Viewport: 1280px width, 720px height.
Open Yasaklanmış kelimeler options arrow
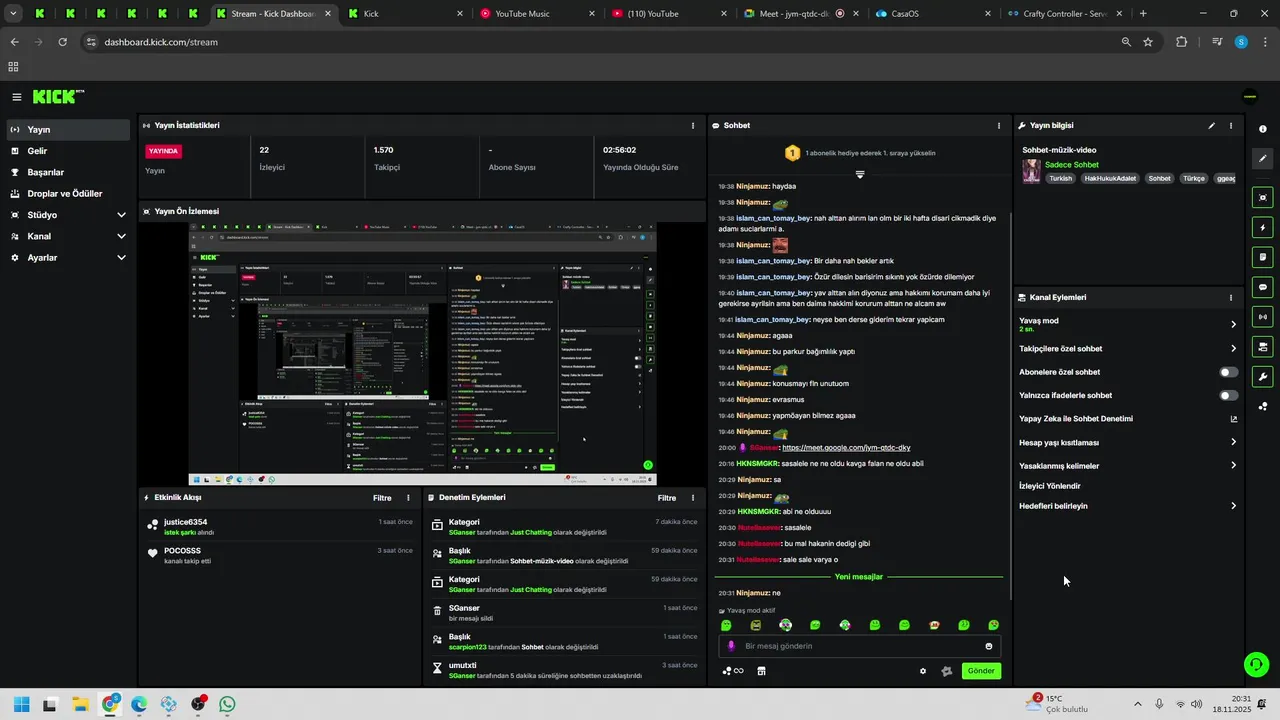click(x=1233, y=465)
